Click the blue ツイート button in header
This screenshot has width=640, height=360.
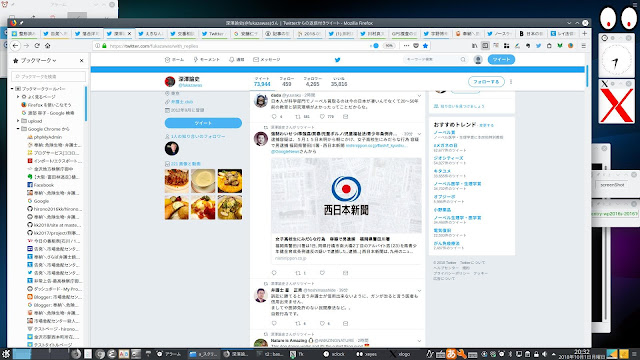tap(501, 60)
